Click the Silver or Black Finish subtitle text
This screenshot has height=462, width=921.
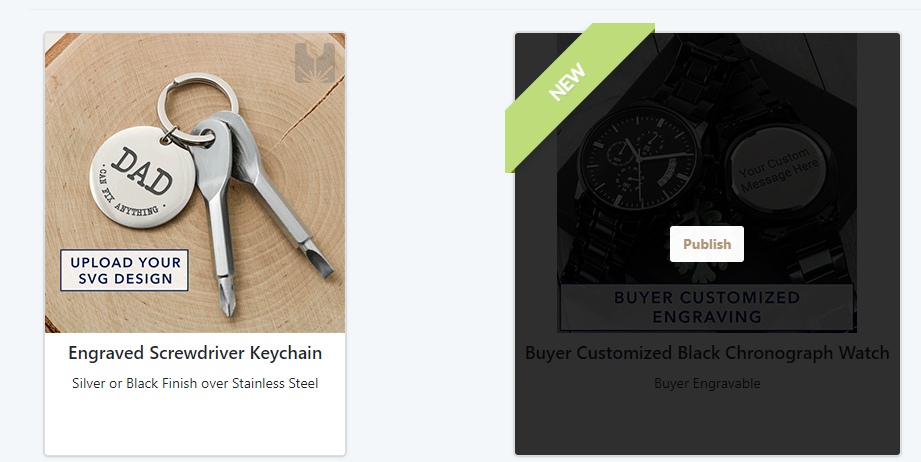coord(195,383)
